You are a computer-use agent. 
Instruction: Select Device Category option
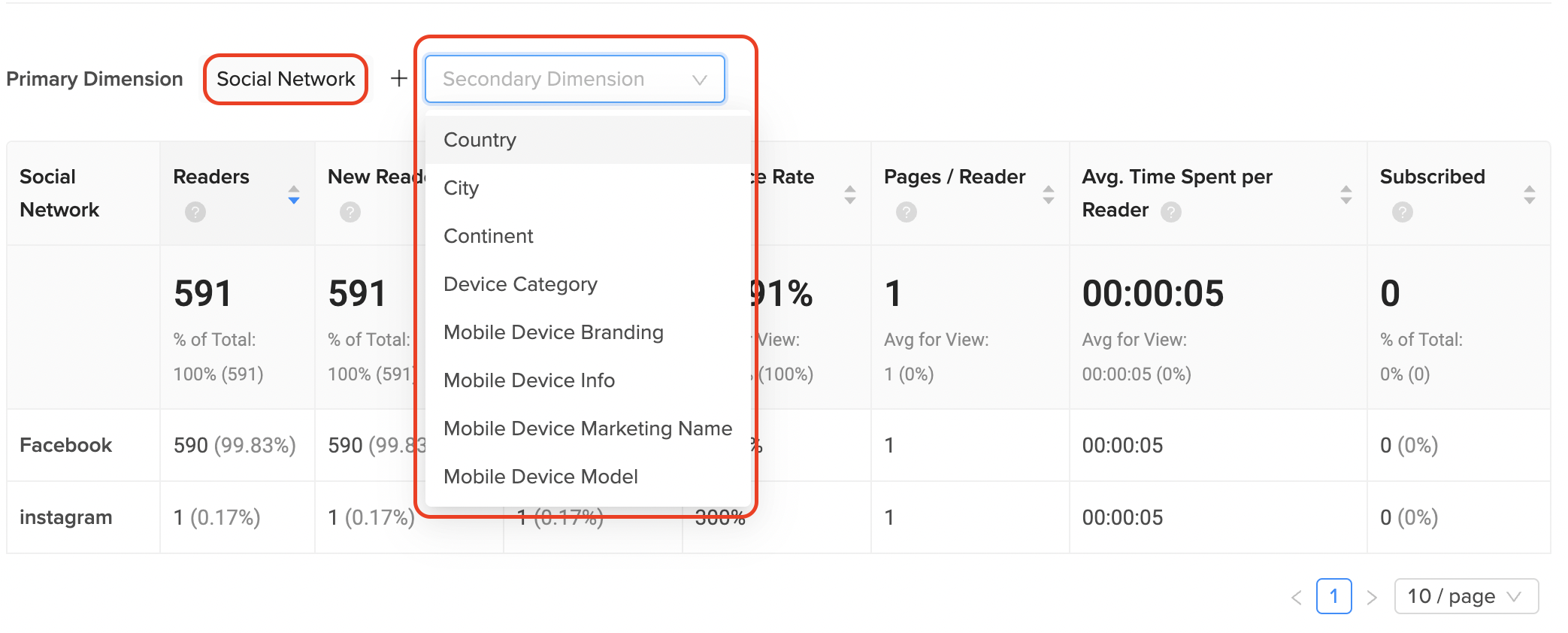pos(520,284)
